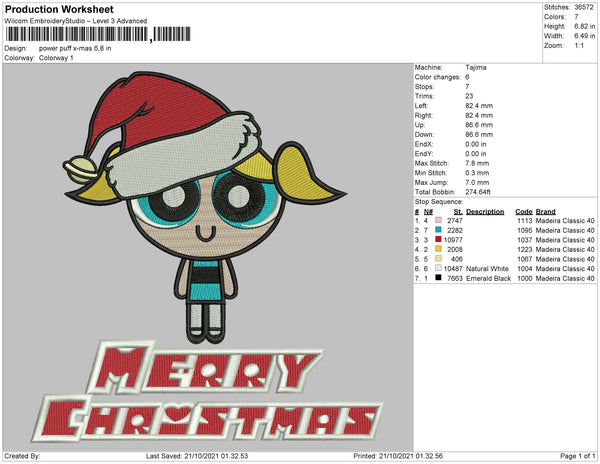This screenshot has height=464, width=600.
Task: Click the Emerald Black color swatch
Action: click(x=438, y=278)
